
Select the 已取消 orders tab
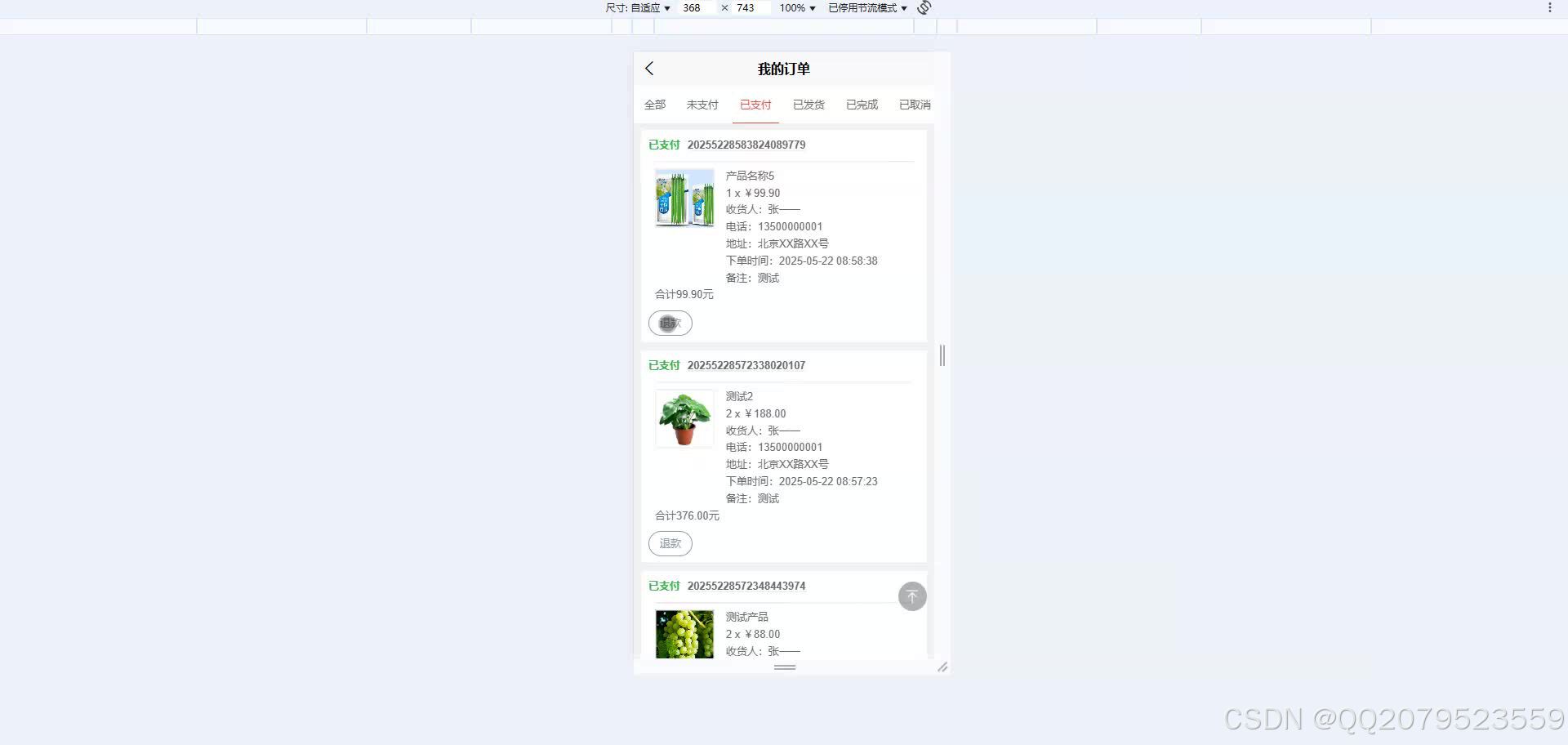pos(915,105)
